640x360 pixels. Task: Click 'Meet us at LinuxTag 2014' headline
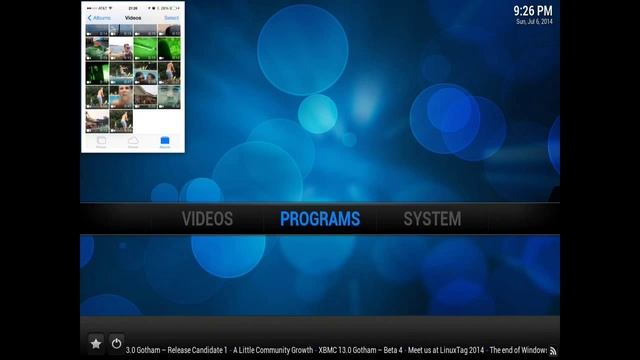446,350
